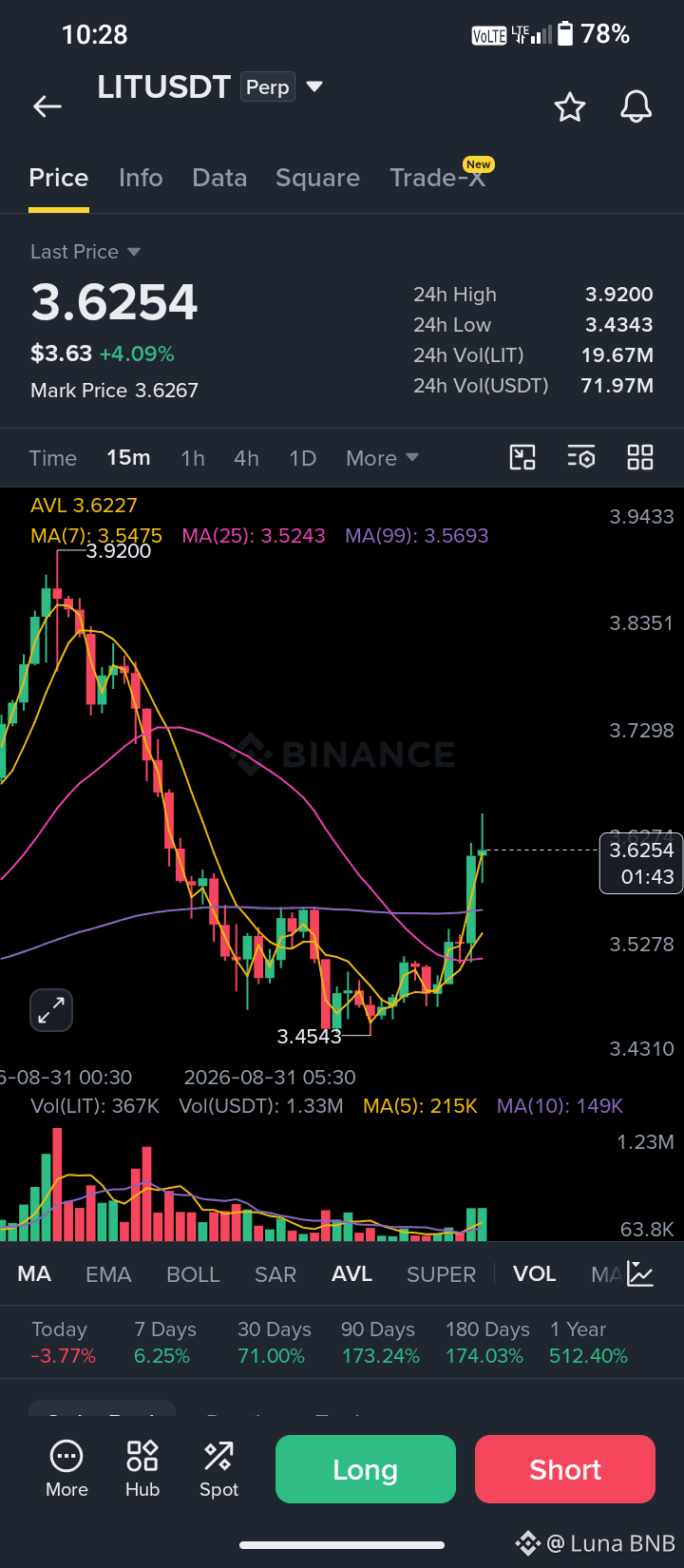Viewport: 684px width, 1568px height.
Task: Add LITUSDT to favorites with star
Action: pos(570,107)
